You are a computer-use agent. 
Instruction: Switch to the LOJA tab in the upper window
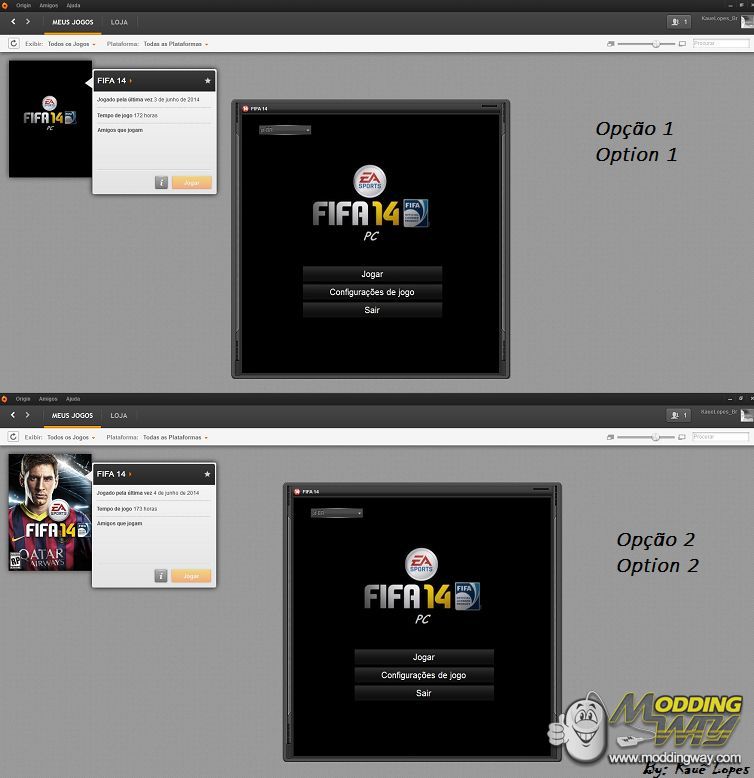[119, 21]
